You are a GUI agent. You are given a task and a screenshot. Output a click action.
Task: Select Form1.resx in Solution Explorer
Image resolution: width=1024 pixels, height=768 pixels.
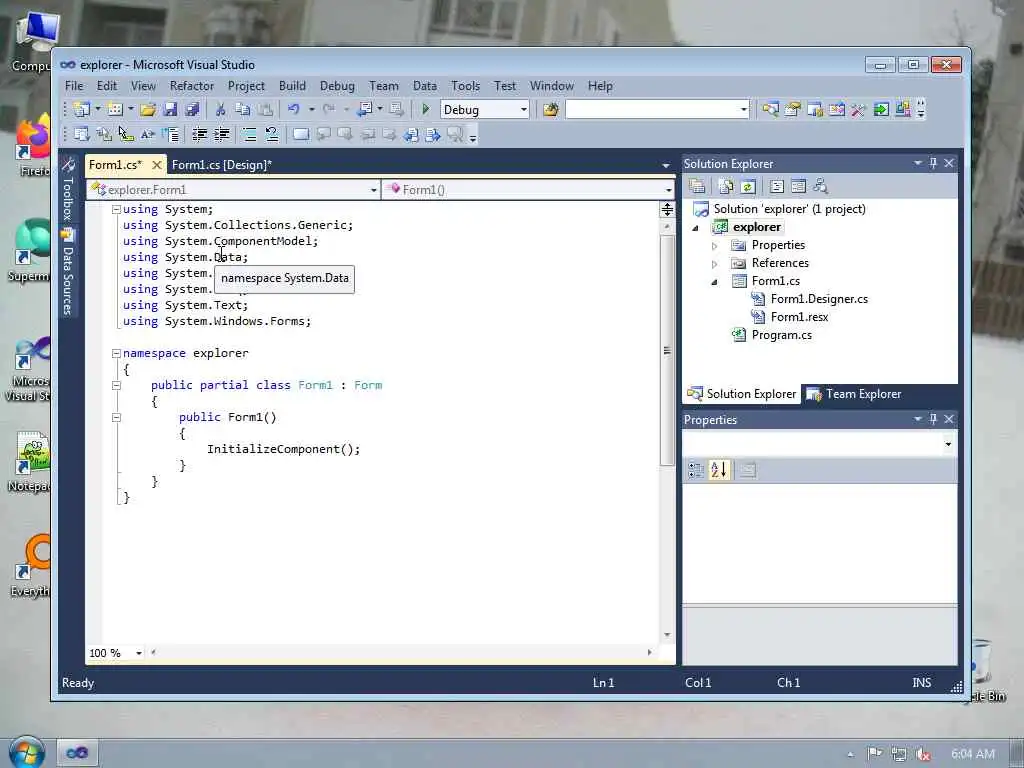pyautogui.click(x=799, y=317)
